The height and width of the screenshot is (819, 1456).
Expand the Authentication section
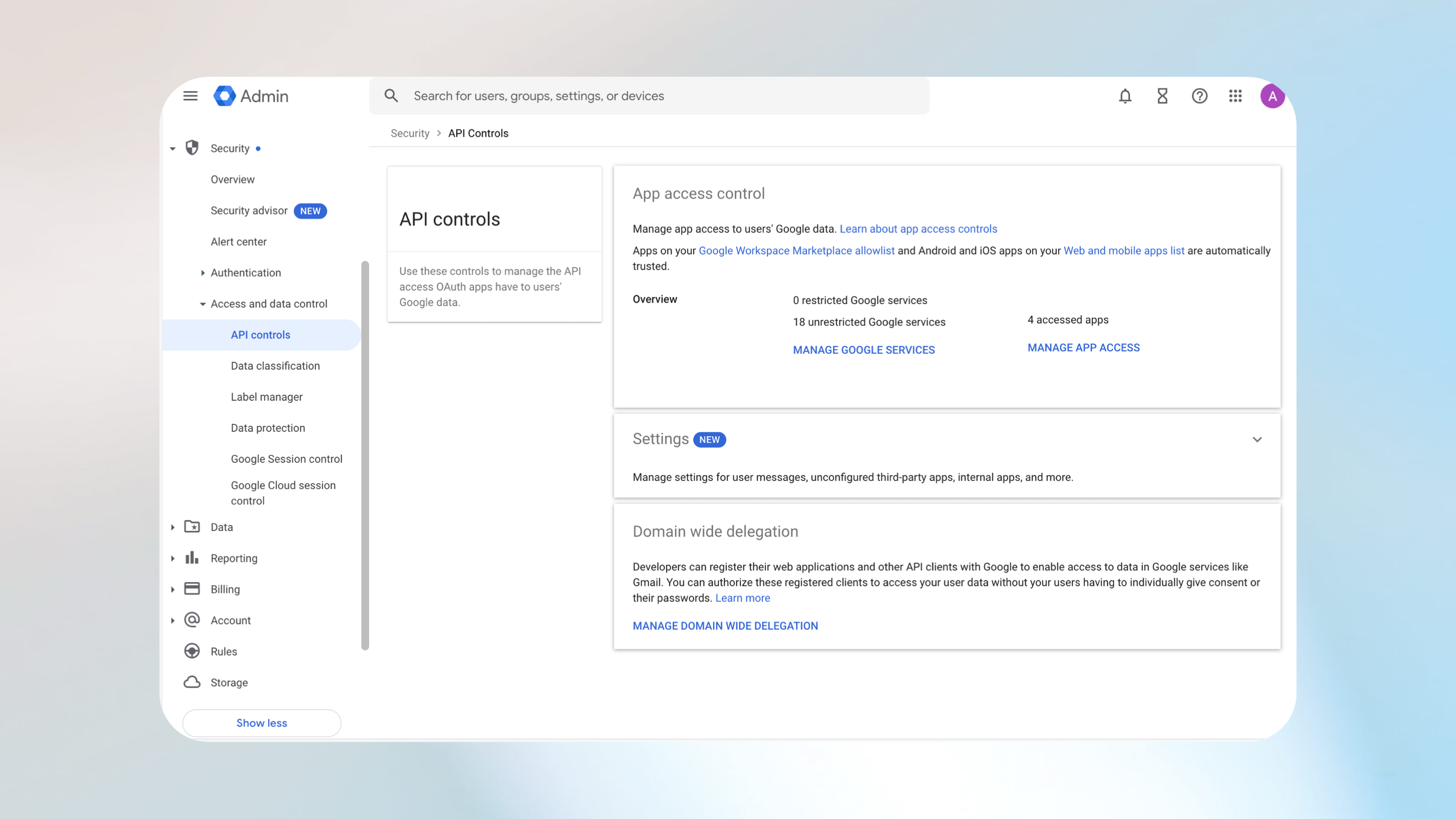tap(203, 272)
